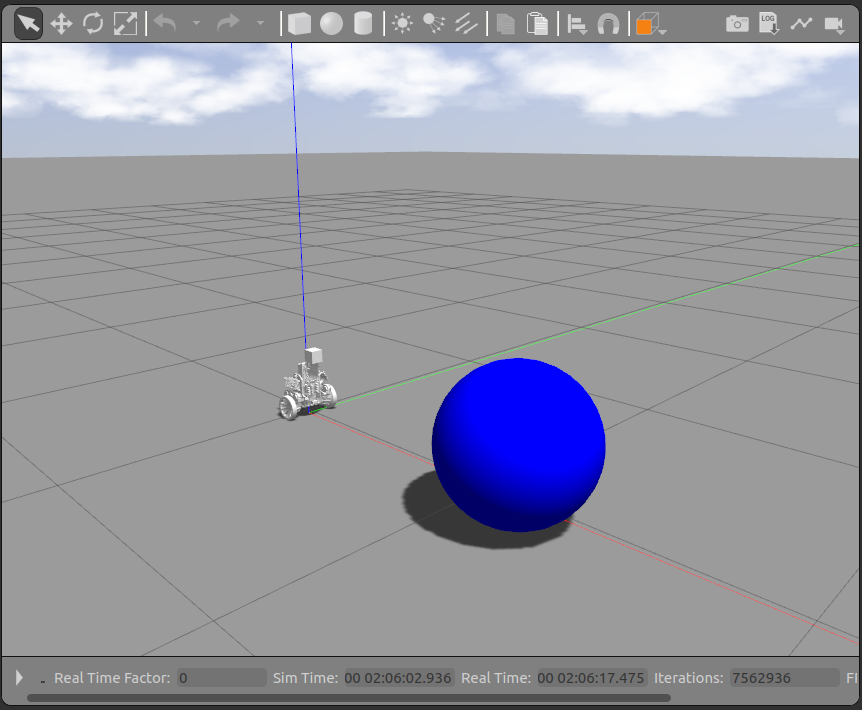Insert a cylinder shape

click(x=363, y=24)
